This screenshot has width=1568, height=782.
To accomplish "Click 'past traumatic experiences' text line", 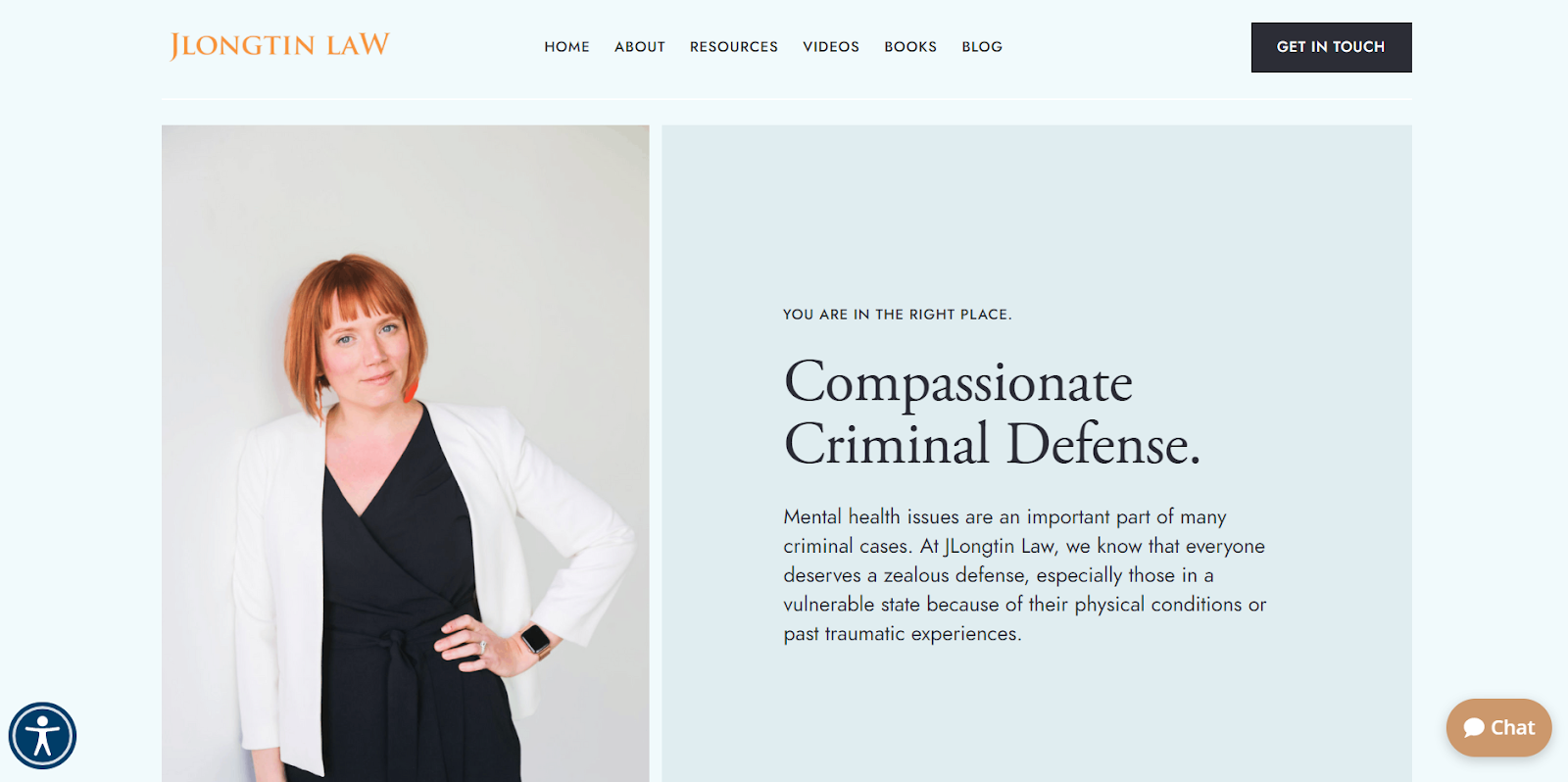I will click(x=902, y=634).
